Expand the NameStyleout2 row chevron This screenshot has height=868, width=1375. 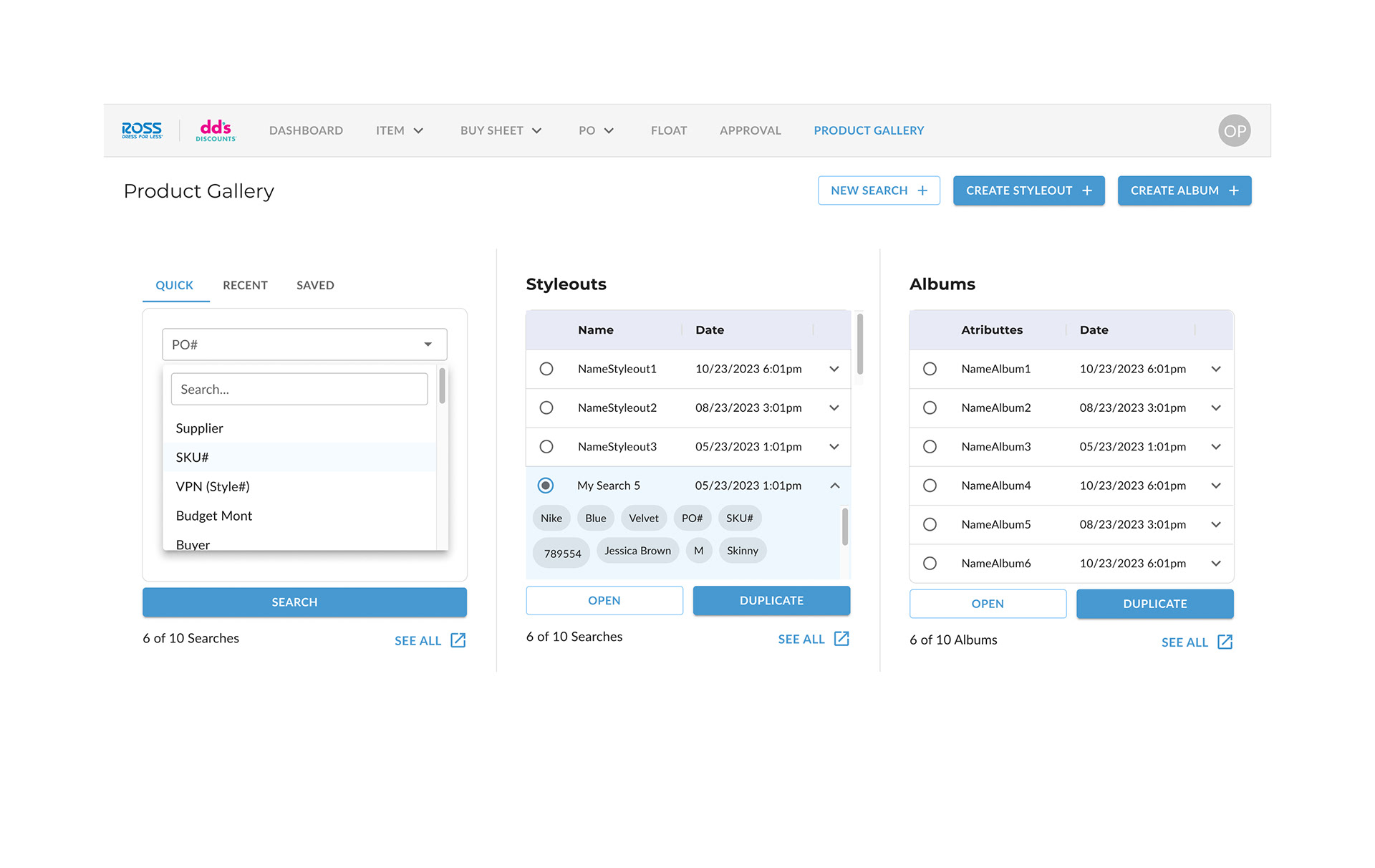834,408
